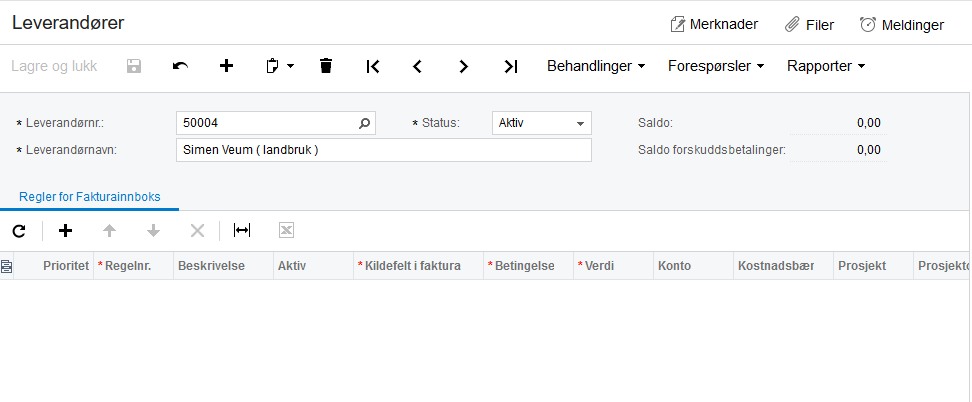This screenshot has width=972, height=402.
Task: Click the Leverandørnr. search magnifier
Action: [x=364, y=123]
